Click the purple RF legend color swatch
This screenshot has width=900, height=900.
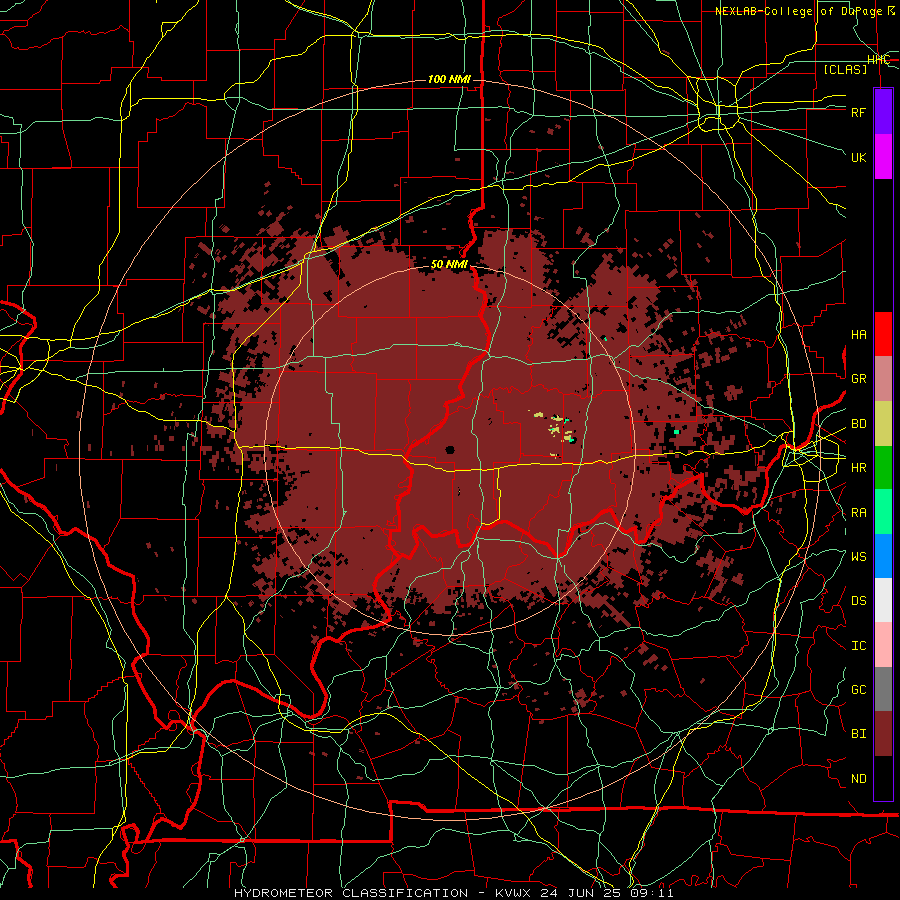coord(883,112)
